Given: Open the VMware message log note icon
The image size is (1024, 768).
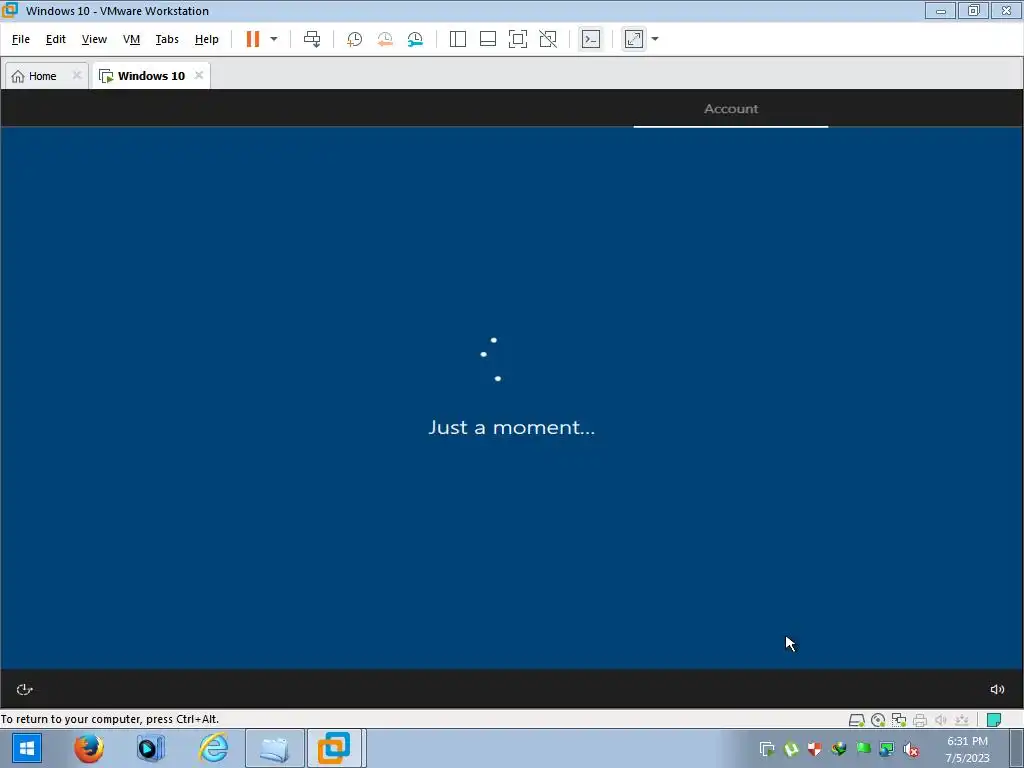Looking at the screenshot, I should click(x=994, y=720).
